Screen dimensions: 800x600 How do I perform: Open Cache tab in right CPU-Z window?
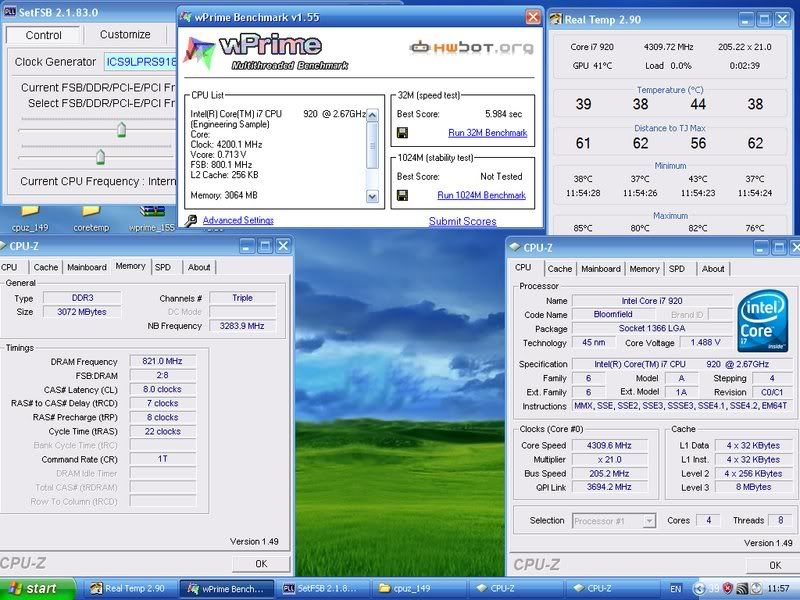point(560,269)
